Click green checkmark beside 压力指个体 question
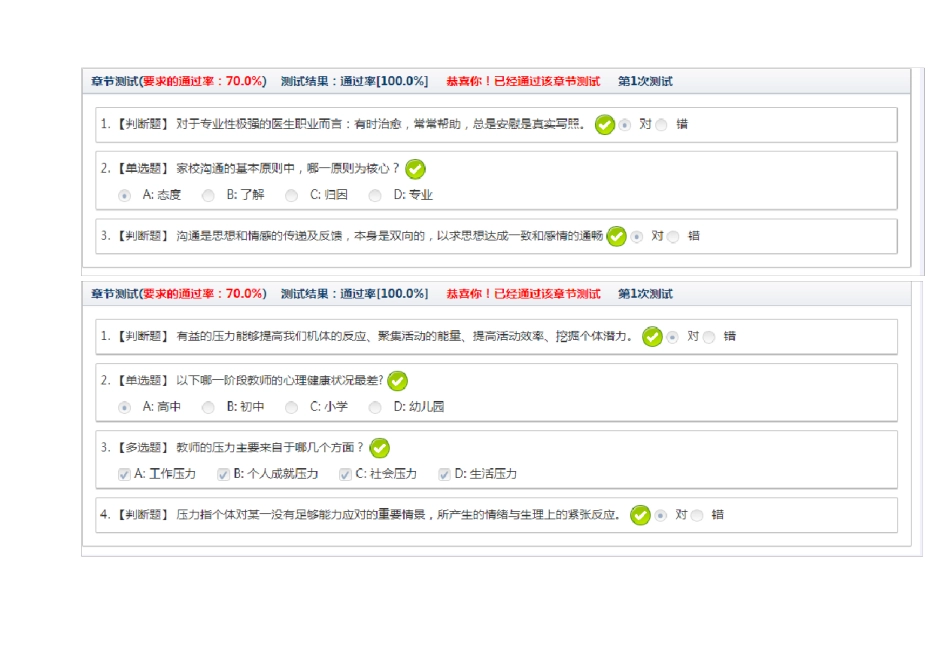Viewport: 950px width, 672px height. click(x=640, y=515)
